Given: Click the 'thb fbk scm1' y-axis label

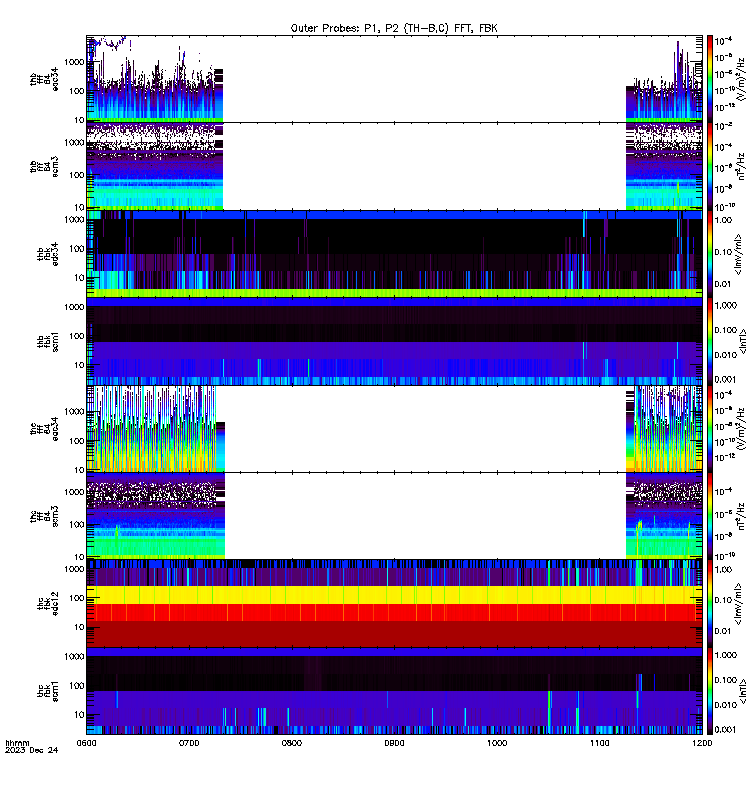Looking at the screenshot, I should pyautogui.click(x=47, y=342).
